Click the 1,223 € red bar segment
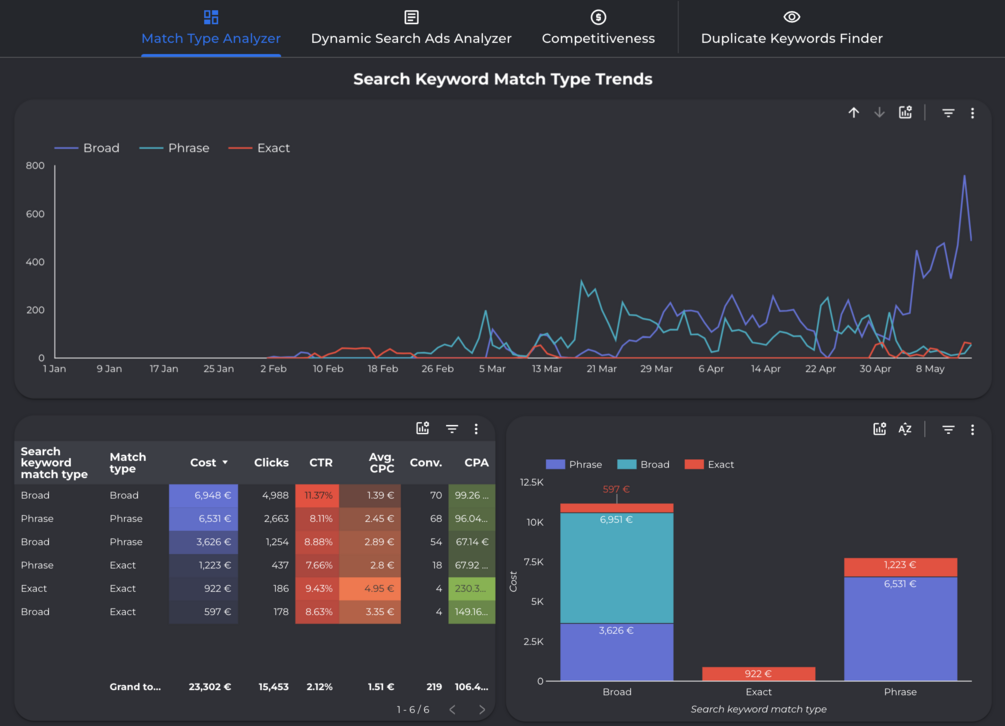Image resolution: width=1005 pixels, height=726 pixels. pos(901,567)
